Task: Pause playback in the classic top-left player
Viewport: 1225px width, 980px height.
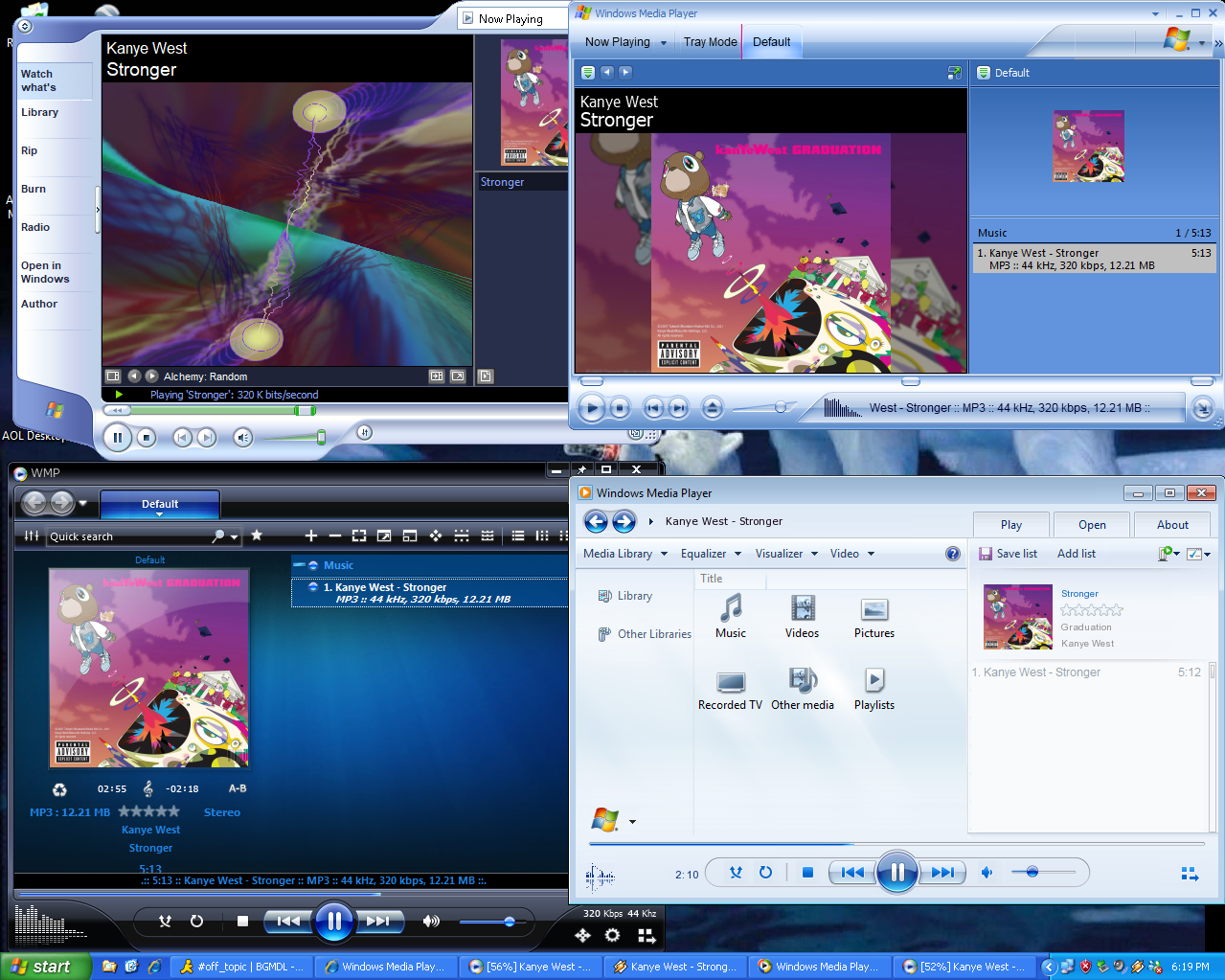Action: (x=117, y=438)
